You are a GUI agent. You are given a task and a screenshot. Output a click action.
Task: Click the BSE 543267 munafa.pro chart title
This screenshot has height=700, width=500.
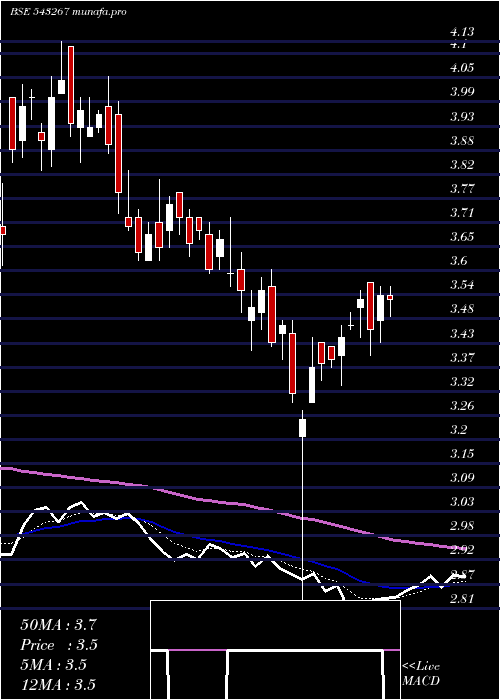[68, 12]
